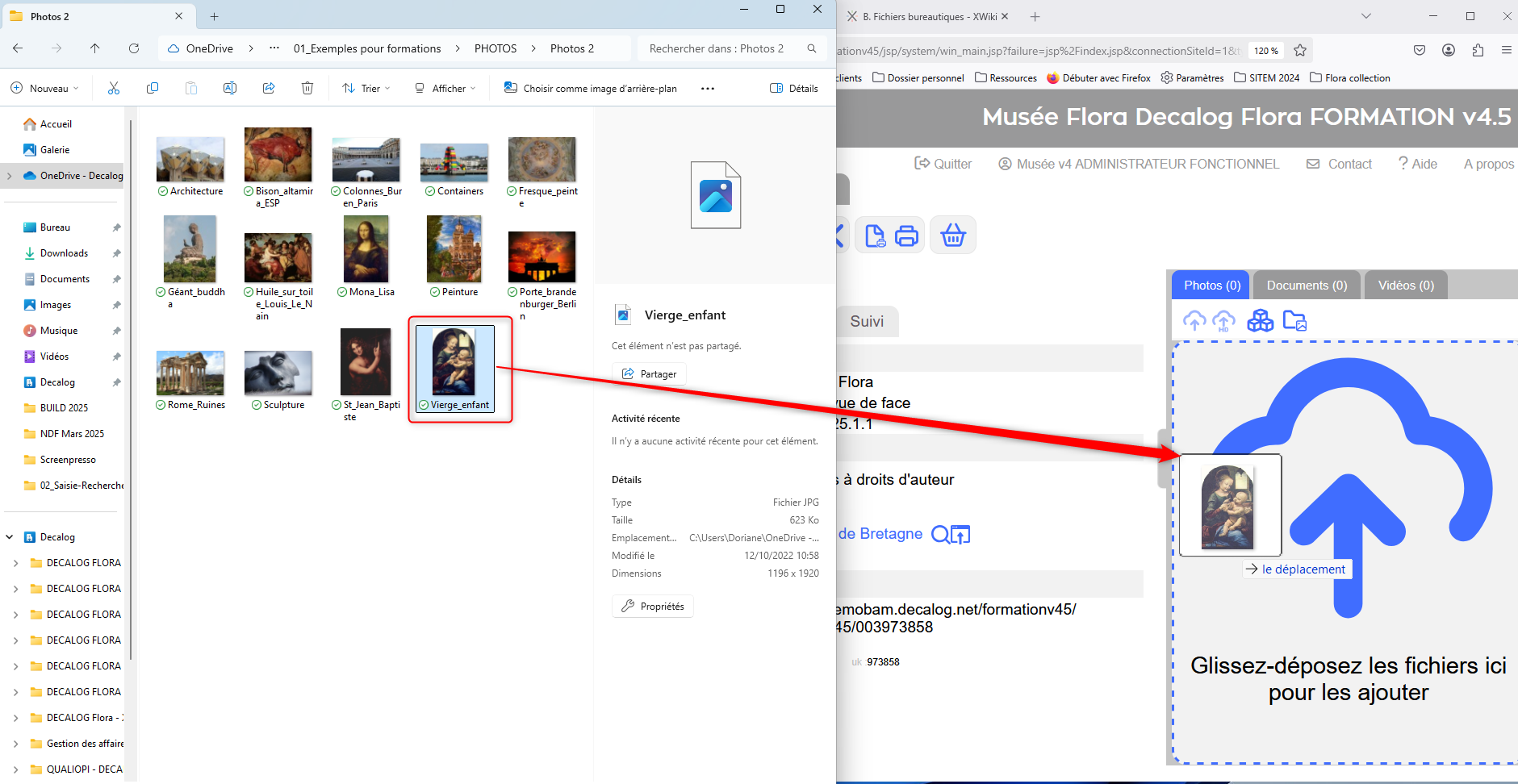Click the printer icon in Flora toolbar
The height and width of the screenshot is (784, 1518).
click(906, 236)
